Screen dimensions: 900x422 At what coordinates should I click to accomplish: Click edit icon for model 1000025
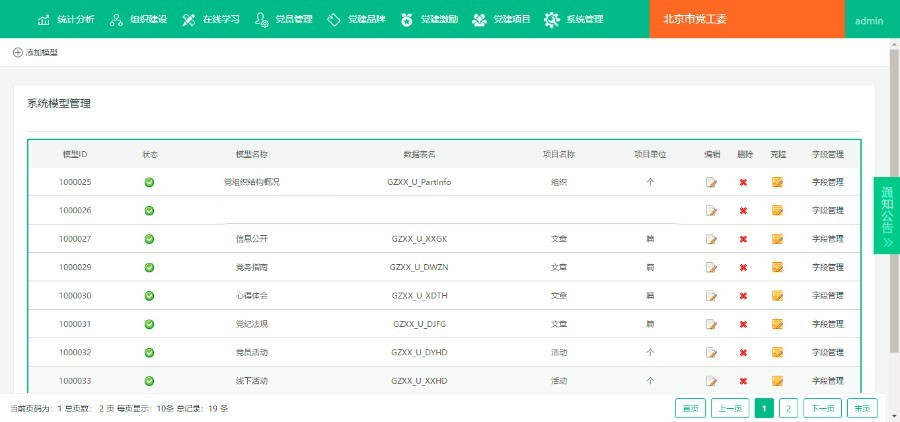click(711, 182)
